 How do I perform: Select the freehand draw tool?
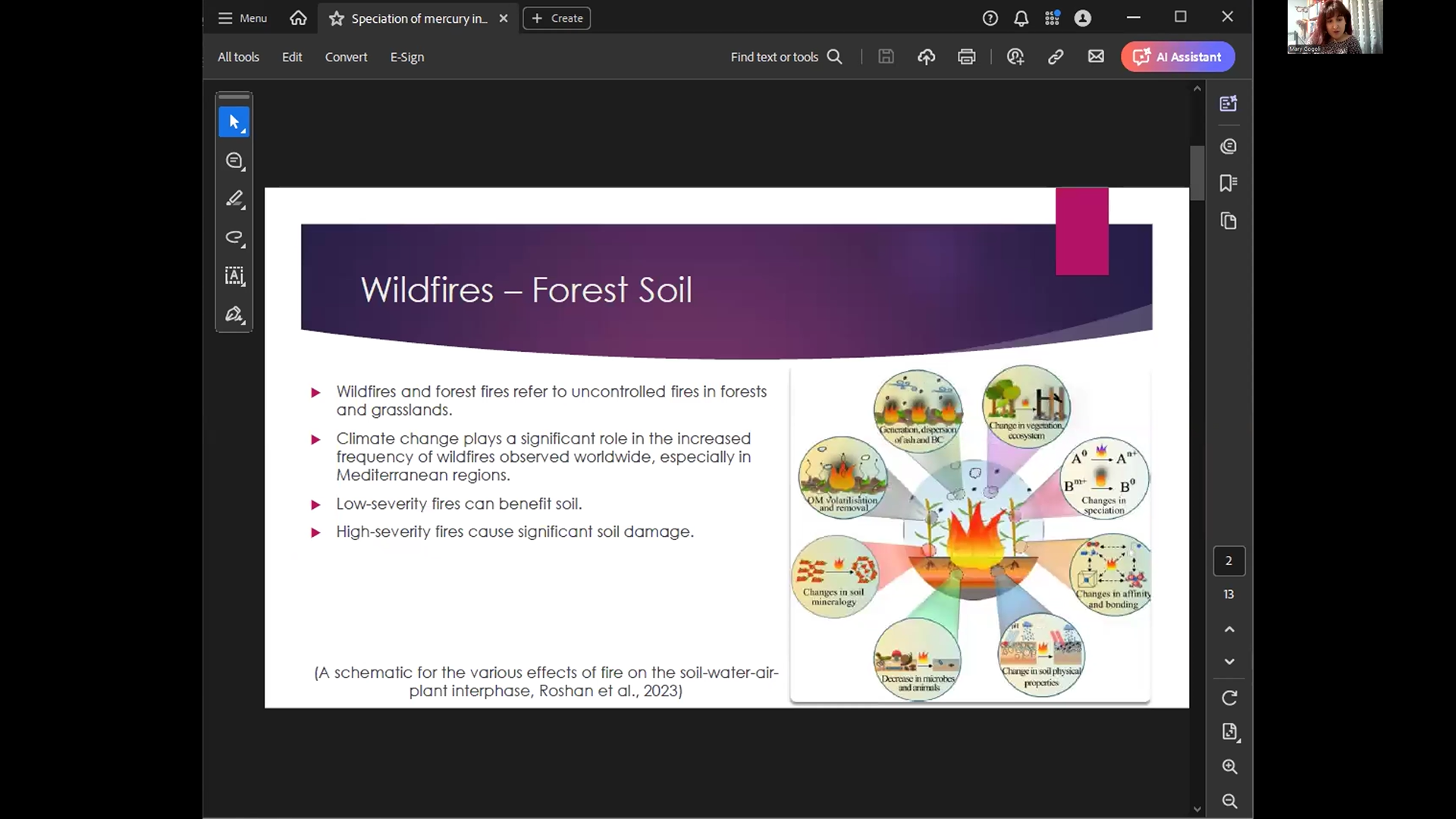pos(234,237)
